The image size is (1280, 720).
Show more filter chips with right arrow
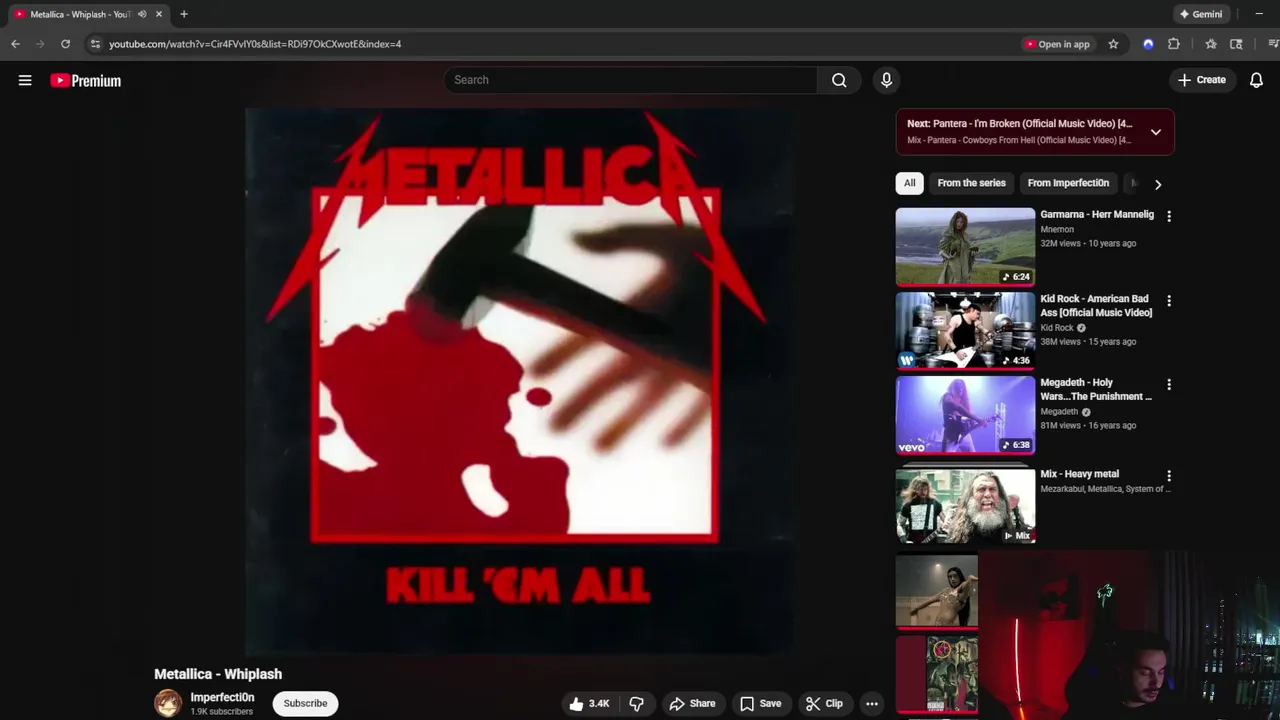1158,184
